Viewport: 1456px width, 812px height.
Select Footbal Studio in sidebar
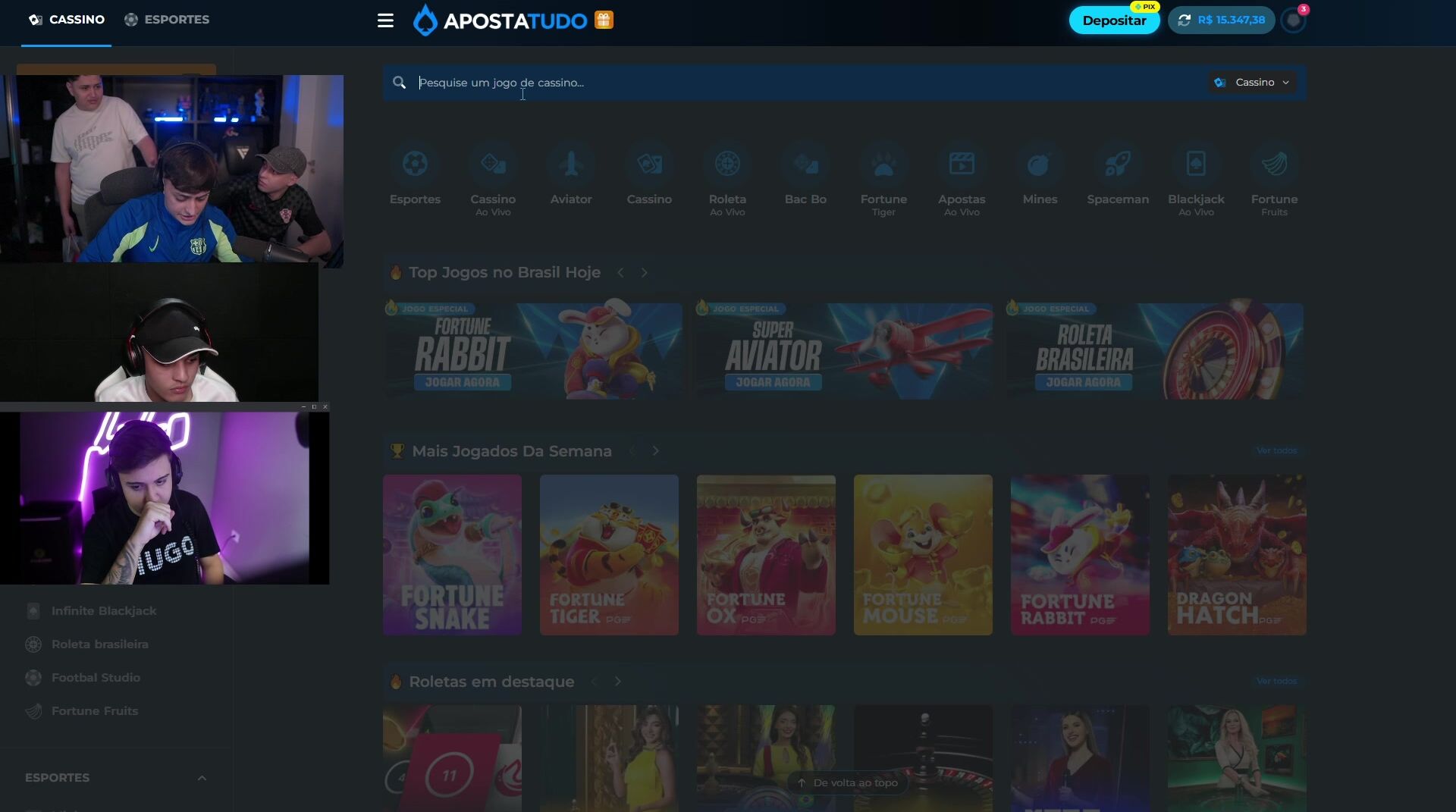point(96,678)
